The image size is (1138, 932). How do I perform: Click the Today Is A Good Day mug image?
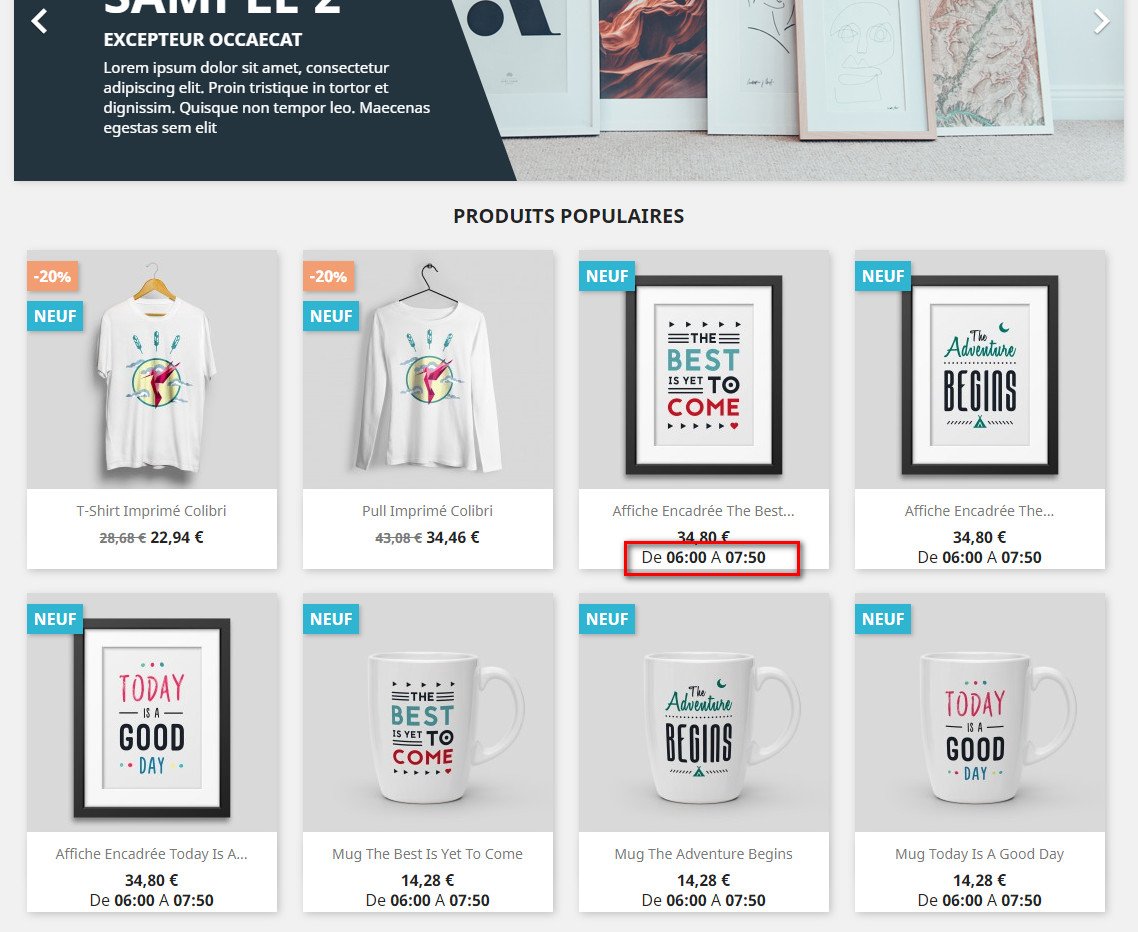980,713
